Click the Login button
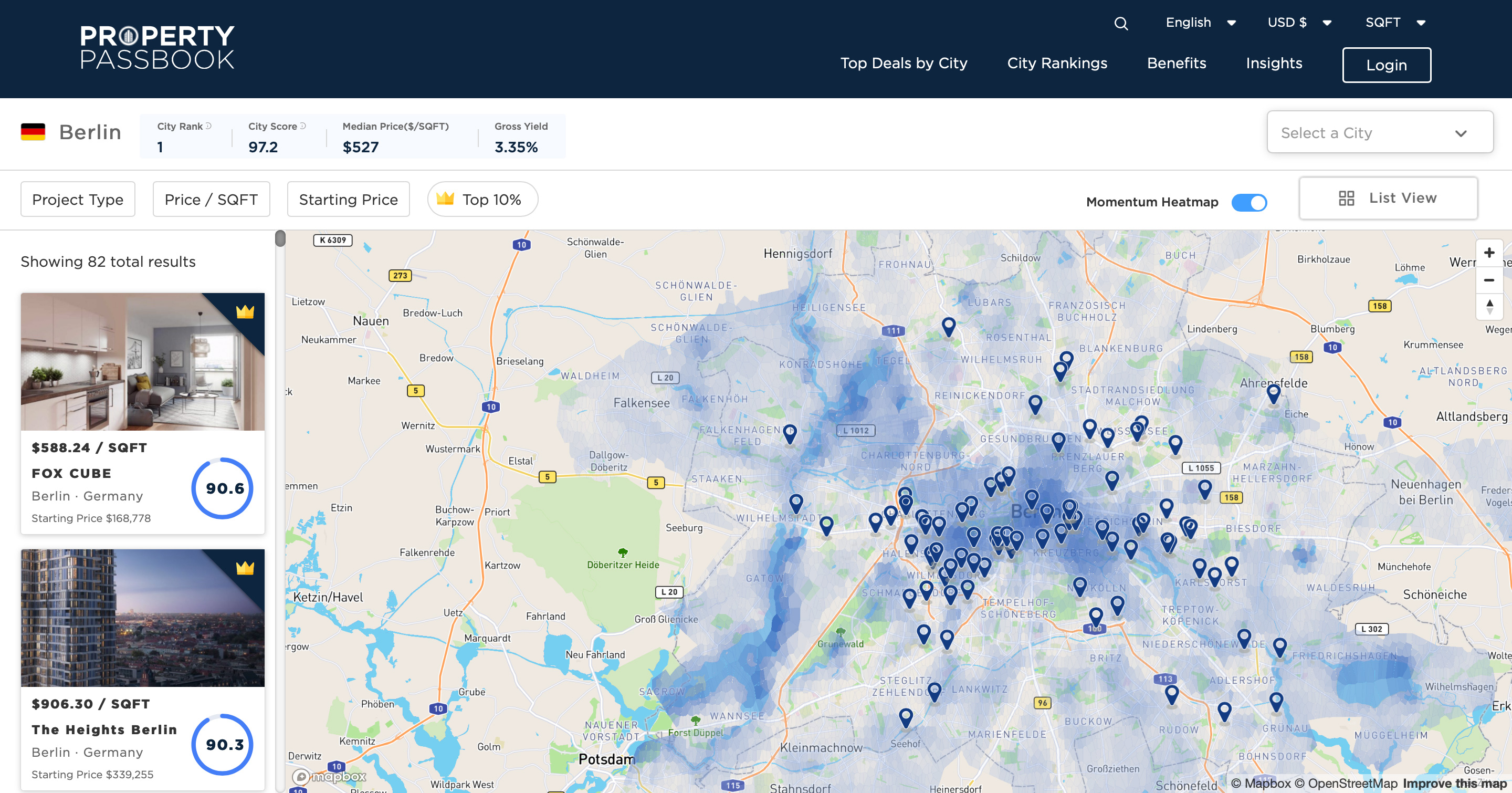The image size is (1512, 793). pos(1386,65)
